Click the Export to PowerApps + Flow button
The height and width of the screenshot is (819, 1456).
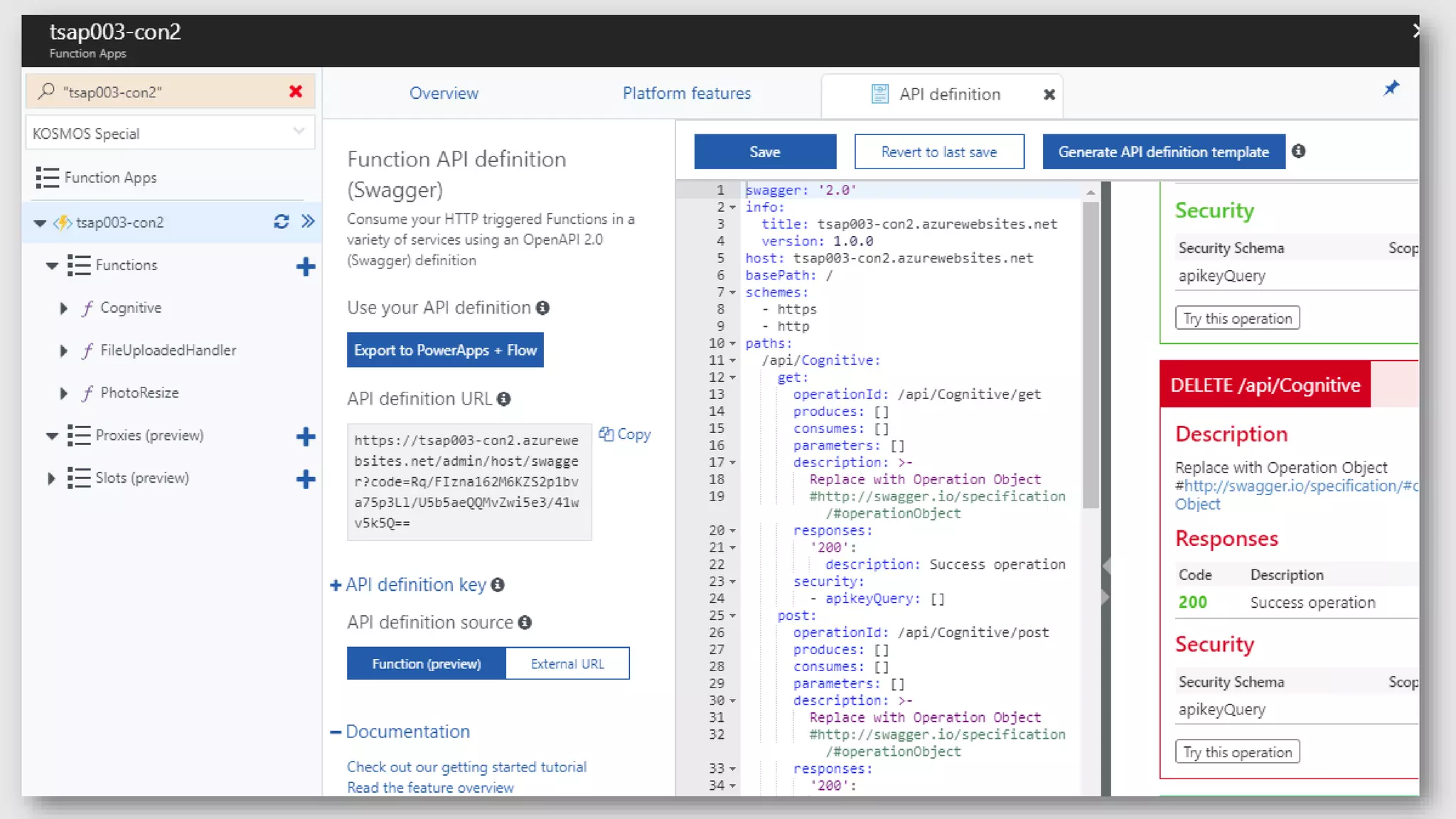point(445,350)
